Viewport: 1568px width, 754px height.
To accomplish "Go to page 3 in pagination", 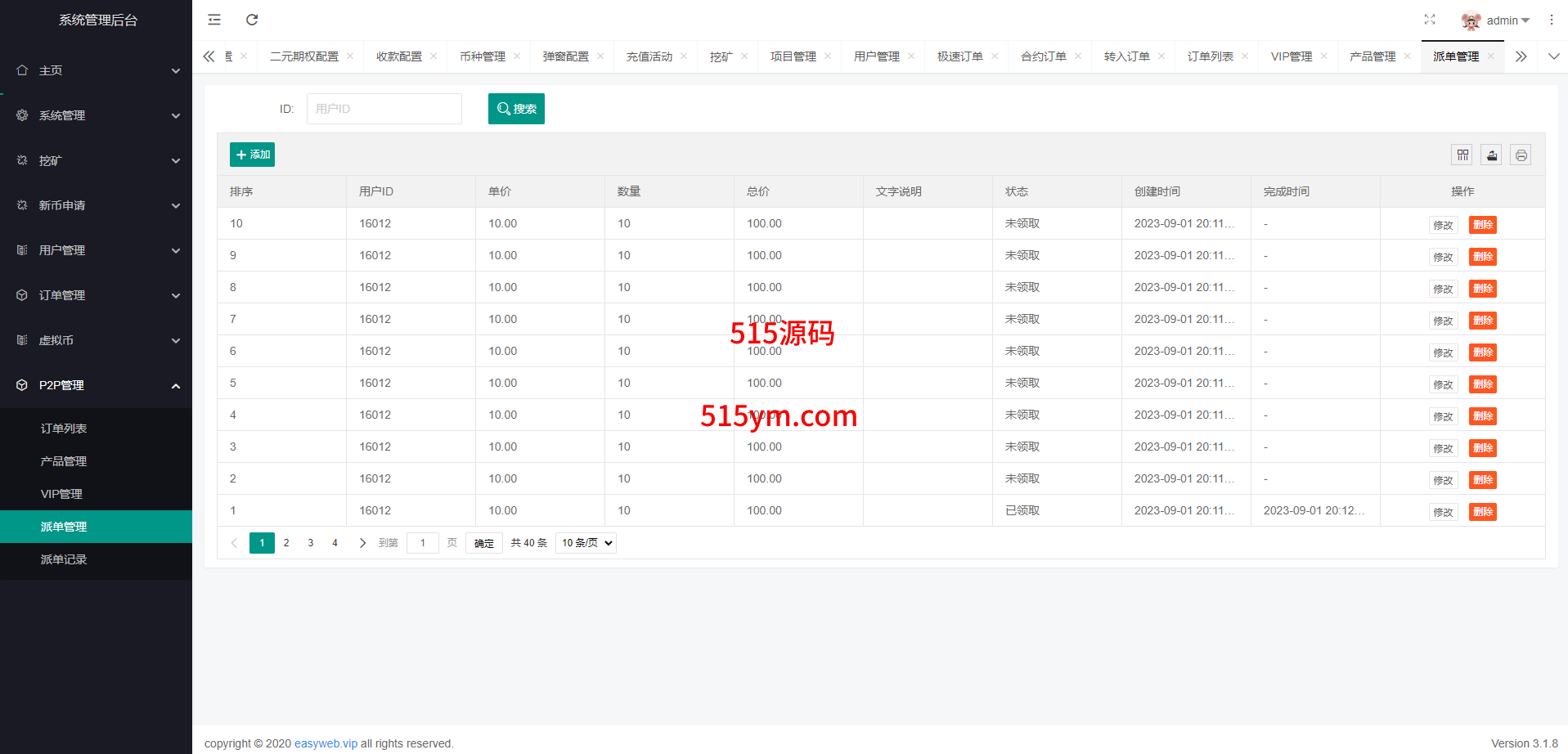I will [311, 543].
